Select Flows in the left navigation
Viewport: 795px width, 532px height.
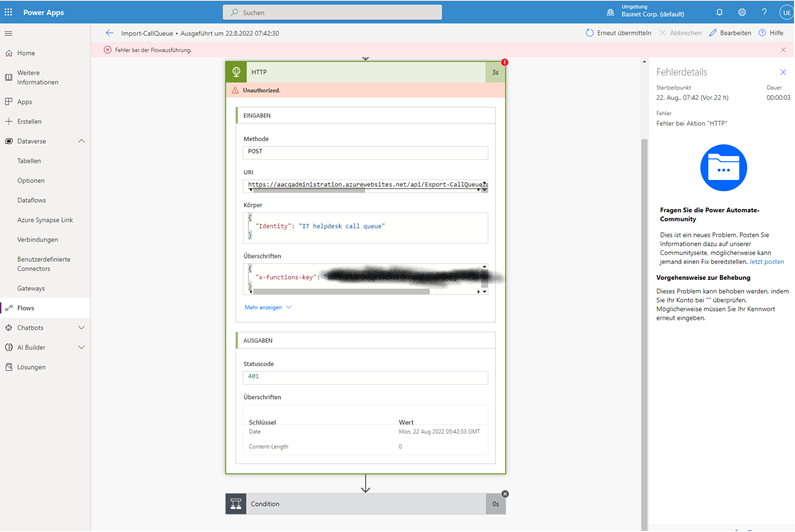(x=45, y=308)
